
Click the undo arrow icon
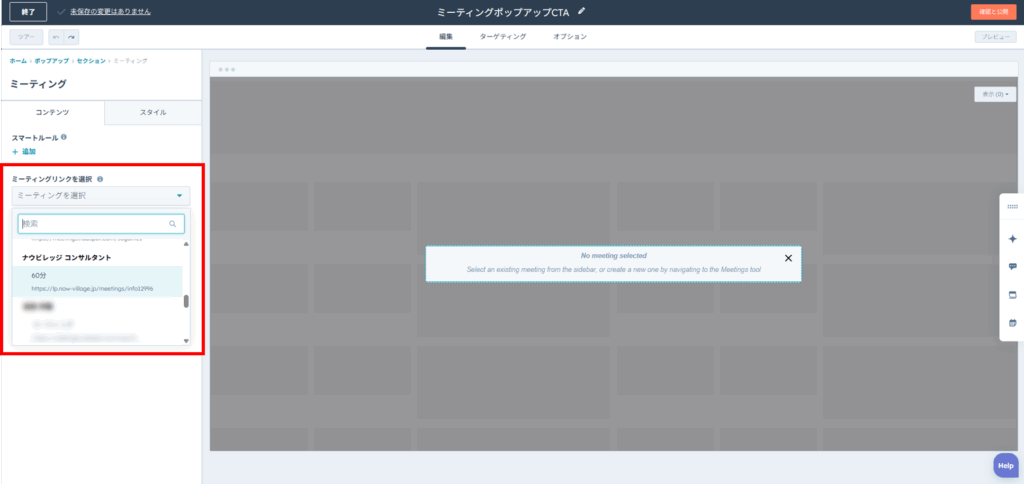point(56,37)
